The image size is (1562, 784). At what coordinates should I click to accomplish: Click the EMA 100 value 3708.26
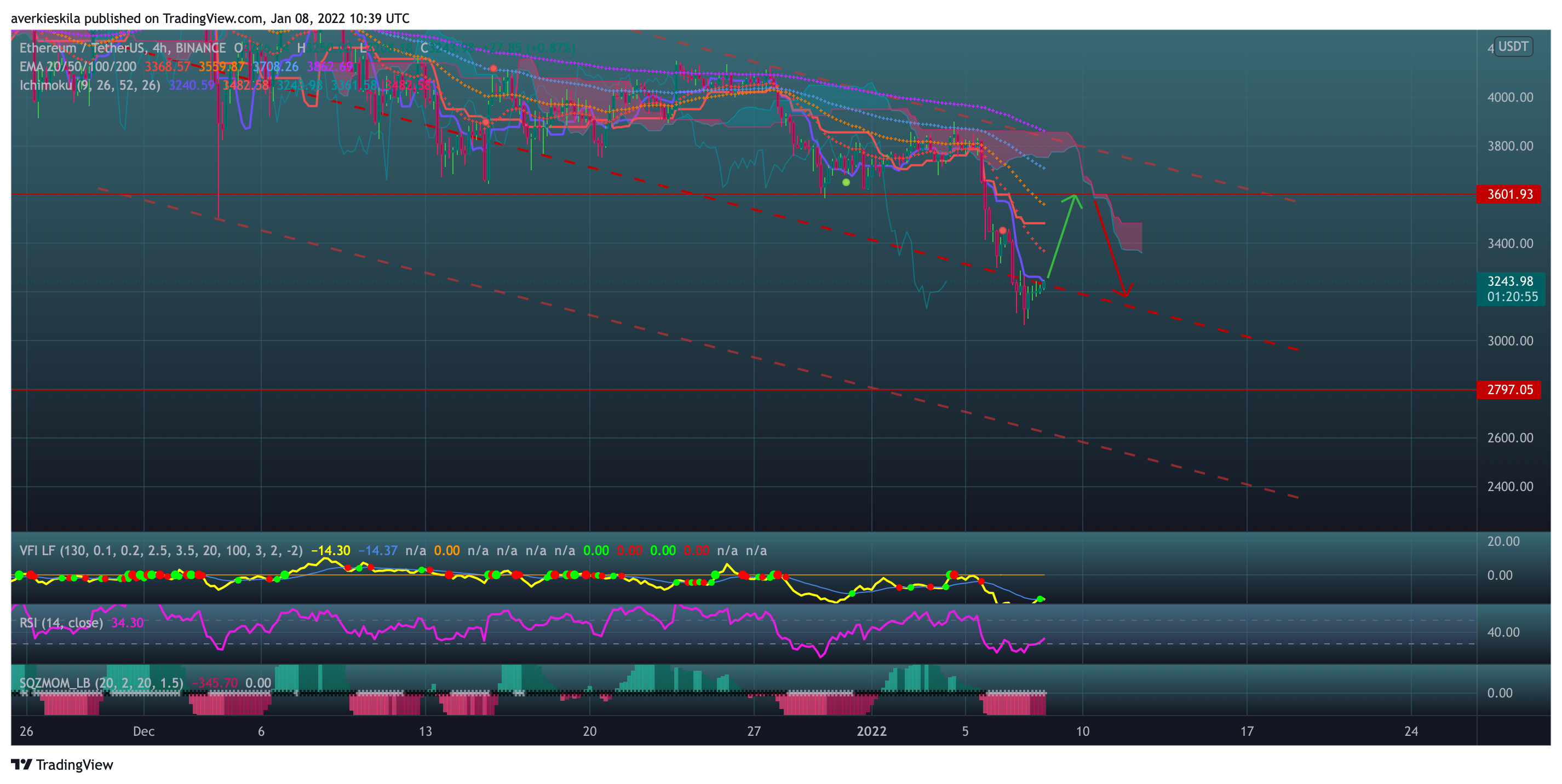pos(276,67)
